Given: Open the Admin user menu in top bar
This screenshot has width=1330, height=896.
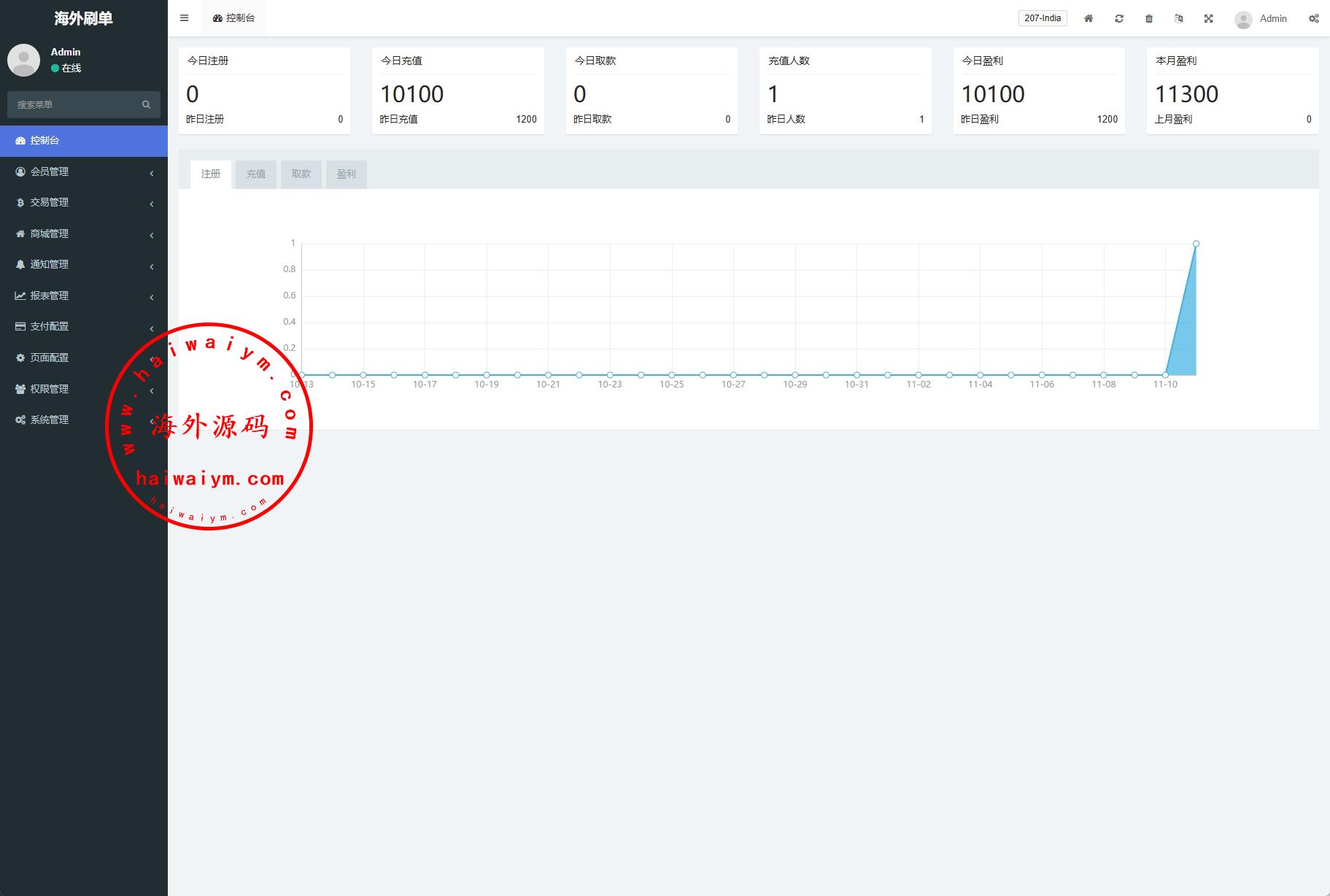Looking at the screenshot, I should click(x=1261, y=19).
